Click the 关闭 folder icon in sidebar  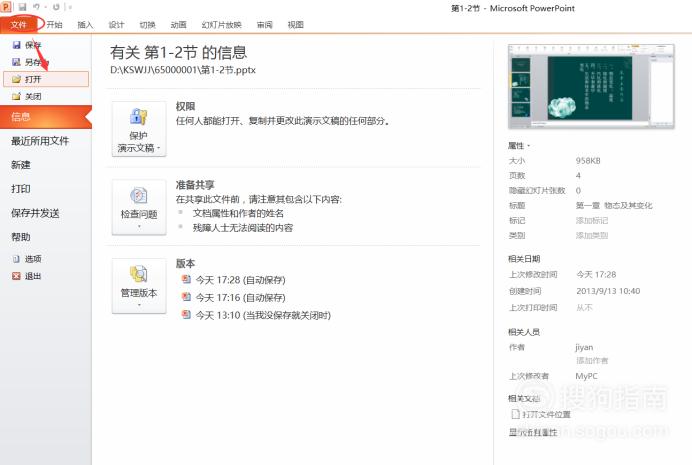tap(16, 96)
